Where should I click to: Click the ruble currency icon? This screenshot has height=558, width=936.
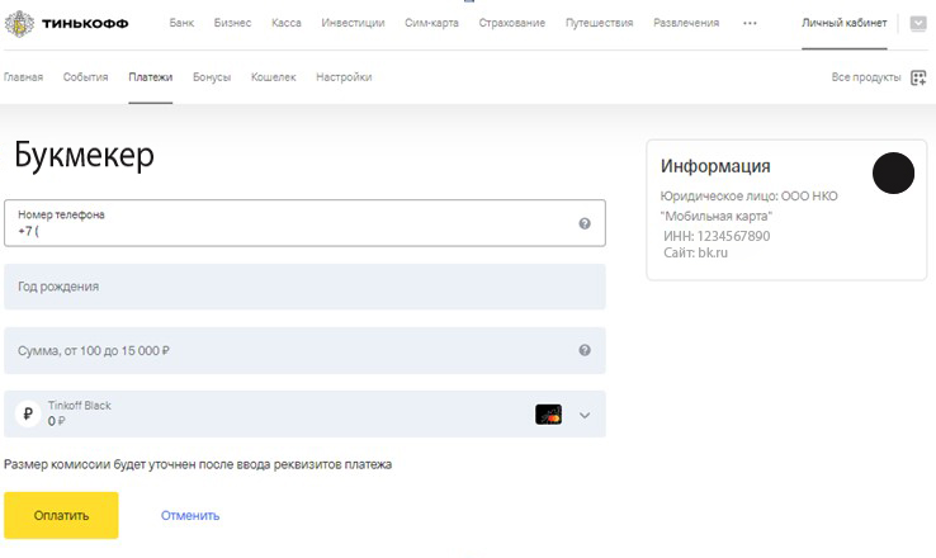coord(27,414)
